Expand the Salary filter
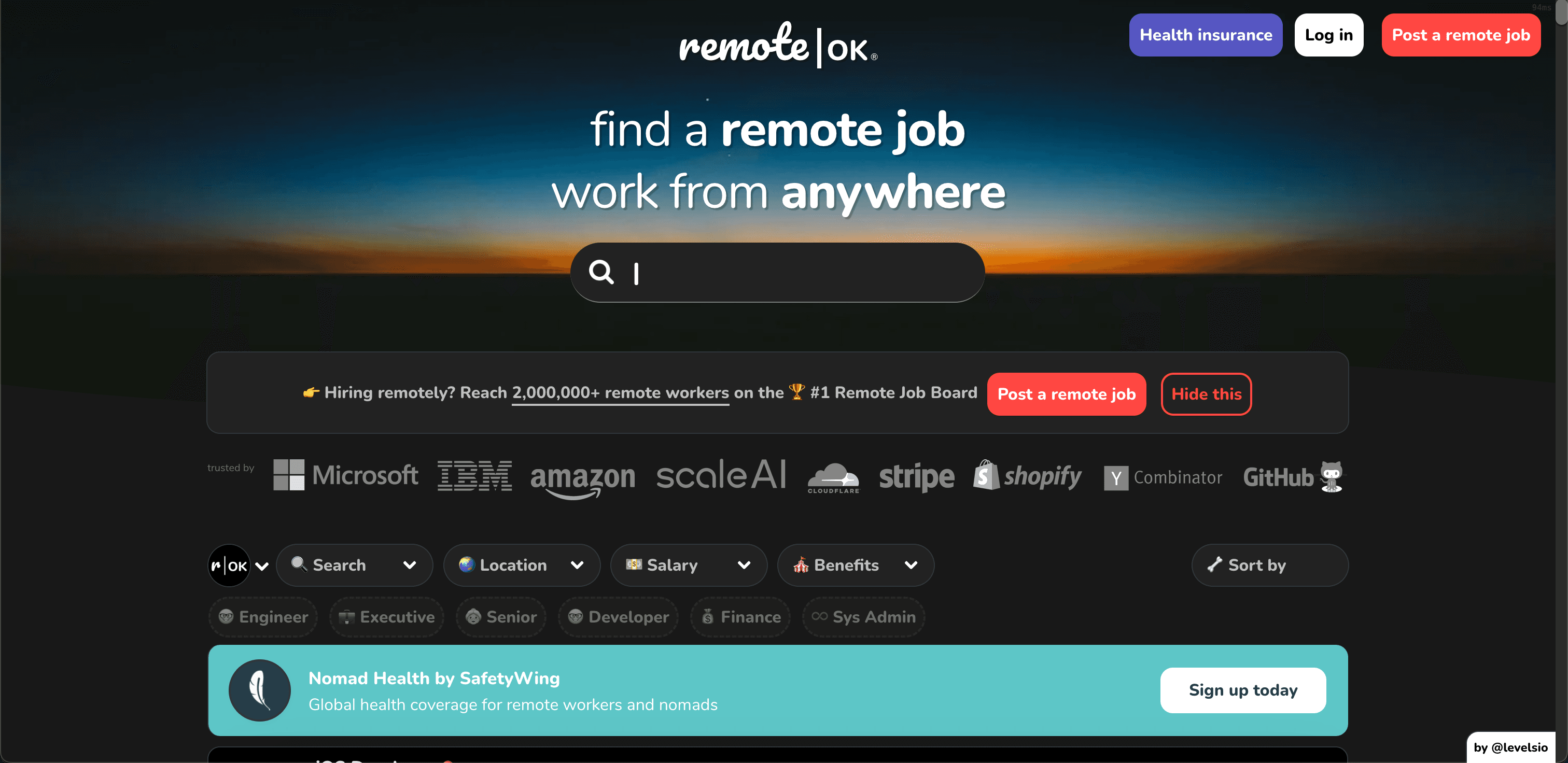 coord(689,566)
